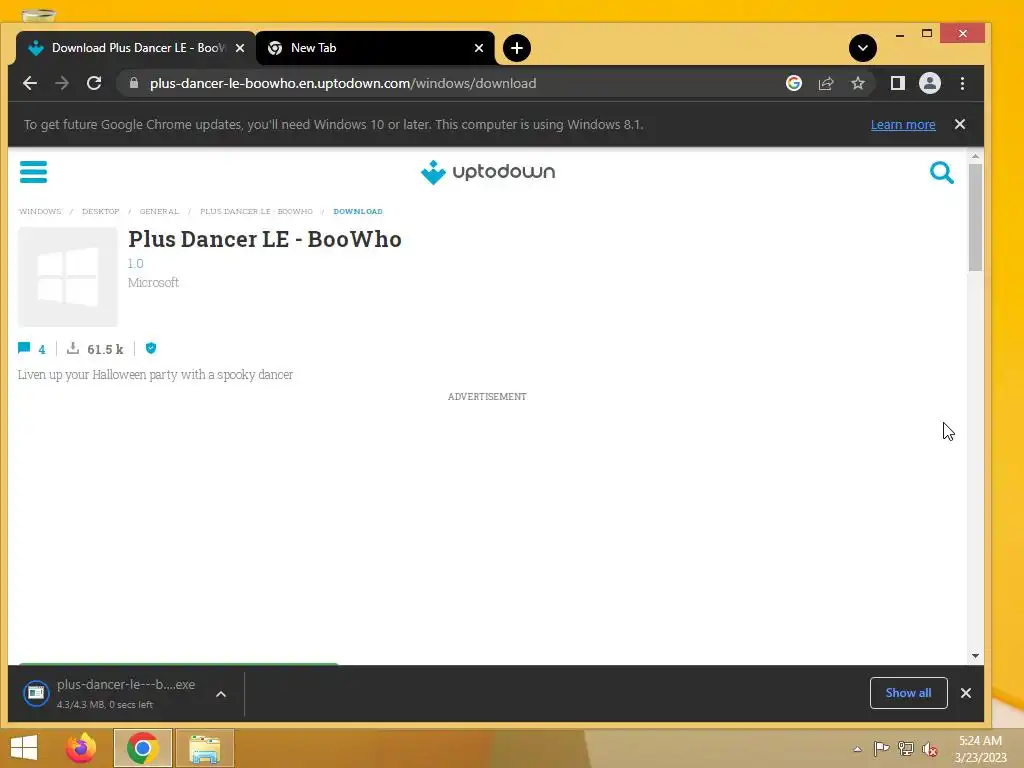The width and height of the screenshot is (1024, 768).
Task: Select the Download Plus Dancer LE tab
Action: [x=135, y=48]
